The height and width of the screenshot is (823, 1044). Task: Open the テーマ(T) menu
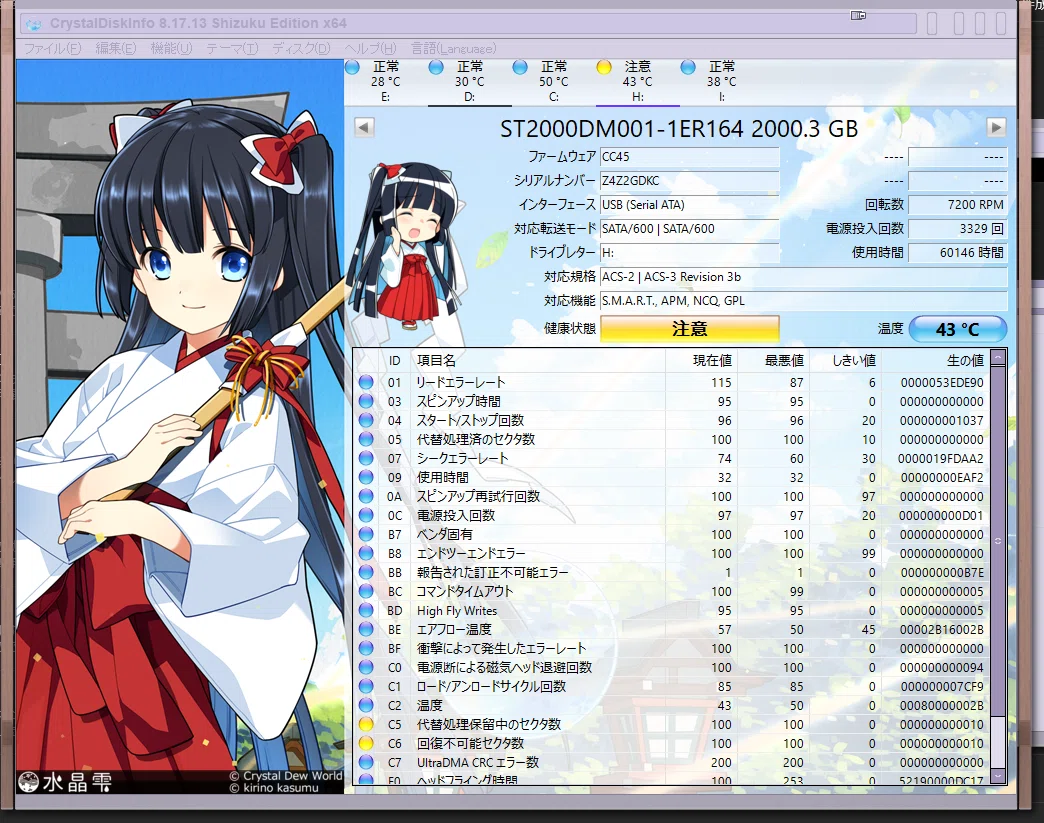pyautogui.click(x=232, y=49)
